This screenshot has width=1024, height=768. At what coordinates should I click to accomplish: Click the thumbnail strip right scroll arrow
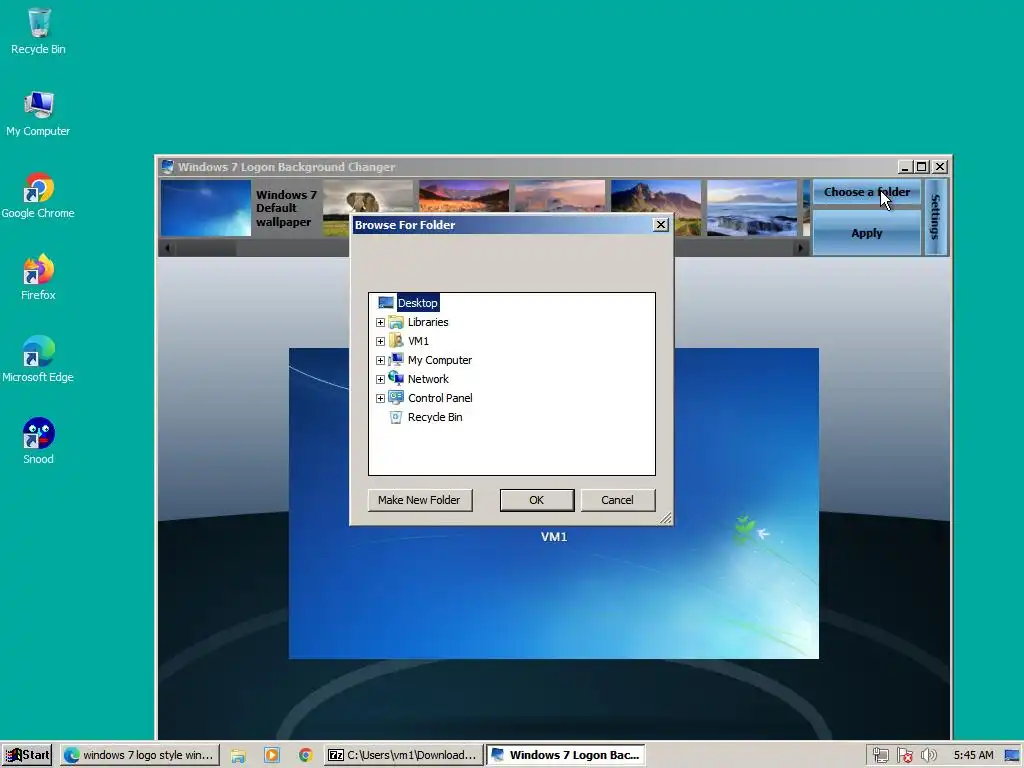(801, 248)
